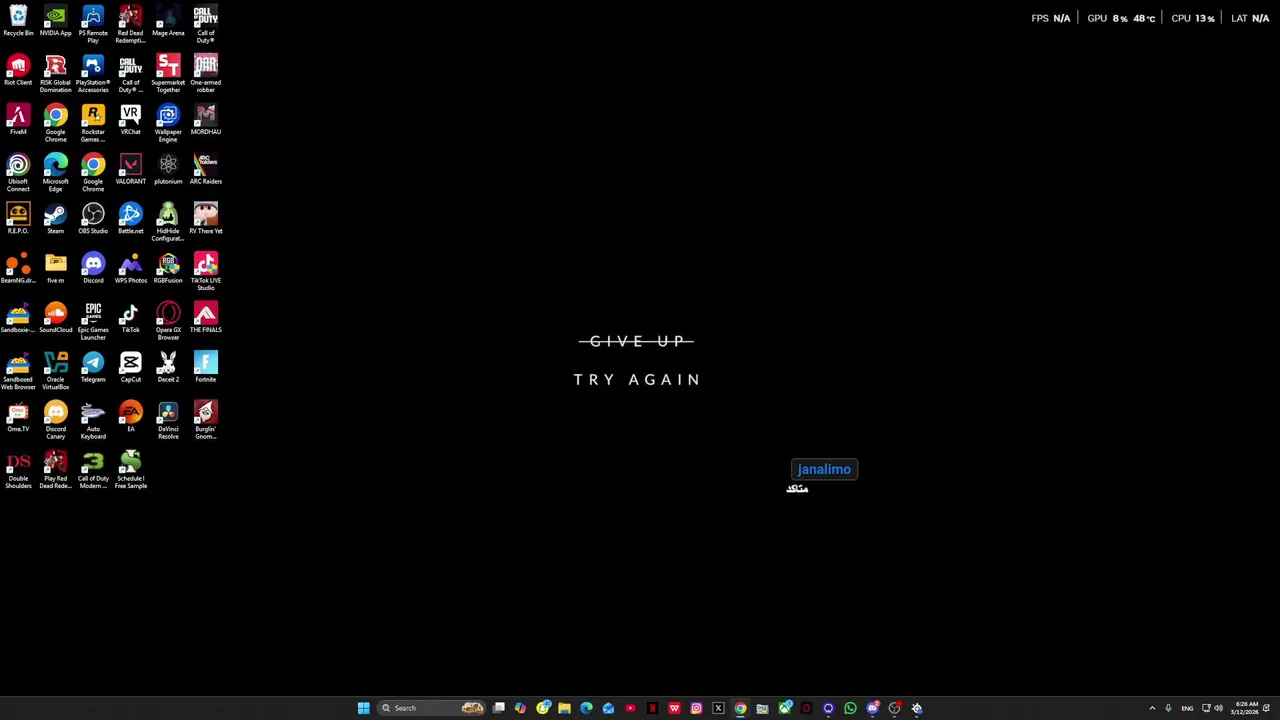This screenshot has height=720, width=1280.
Task: Open the taskbar clock and date
Action: (1246, 708)
